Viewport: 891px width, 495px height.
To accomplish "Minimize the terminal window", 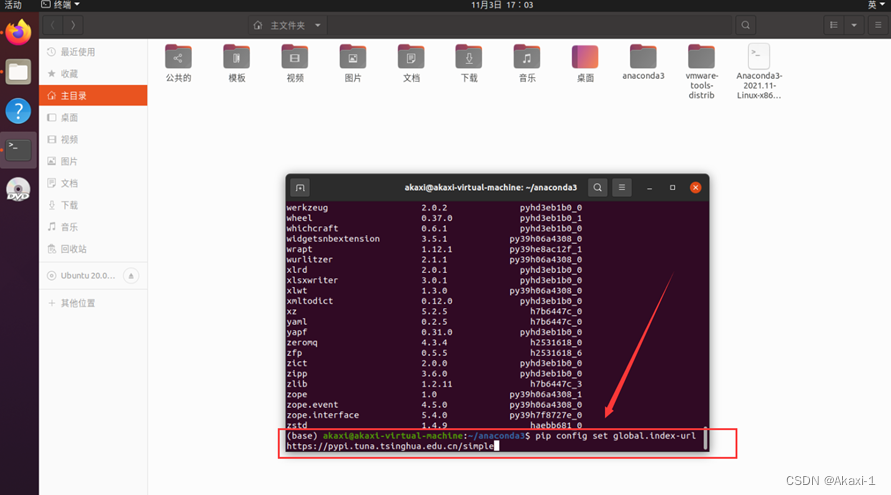I will [649, 188].
